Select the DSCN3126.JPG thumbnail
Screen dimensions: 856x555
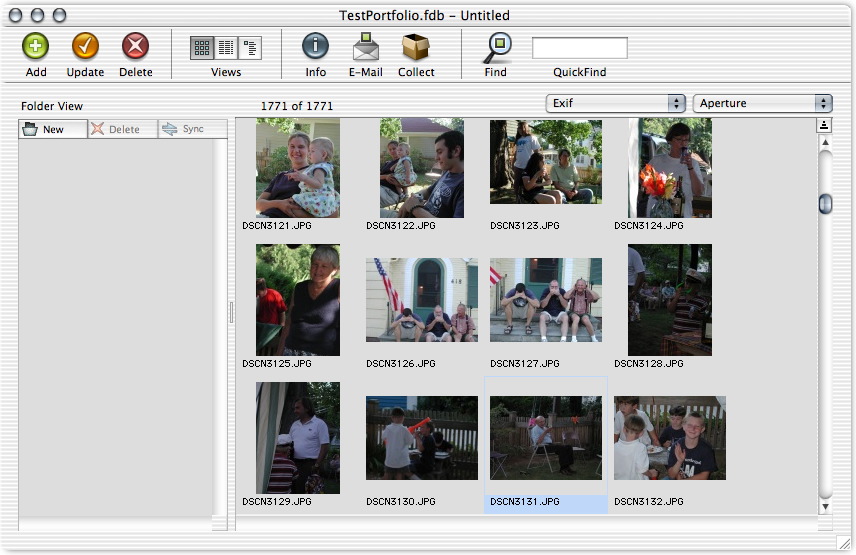[421, 300]
